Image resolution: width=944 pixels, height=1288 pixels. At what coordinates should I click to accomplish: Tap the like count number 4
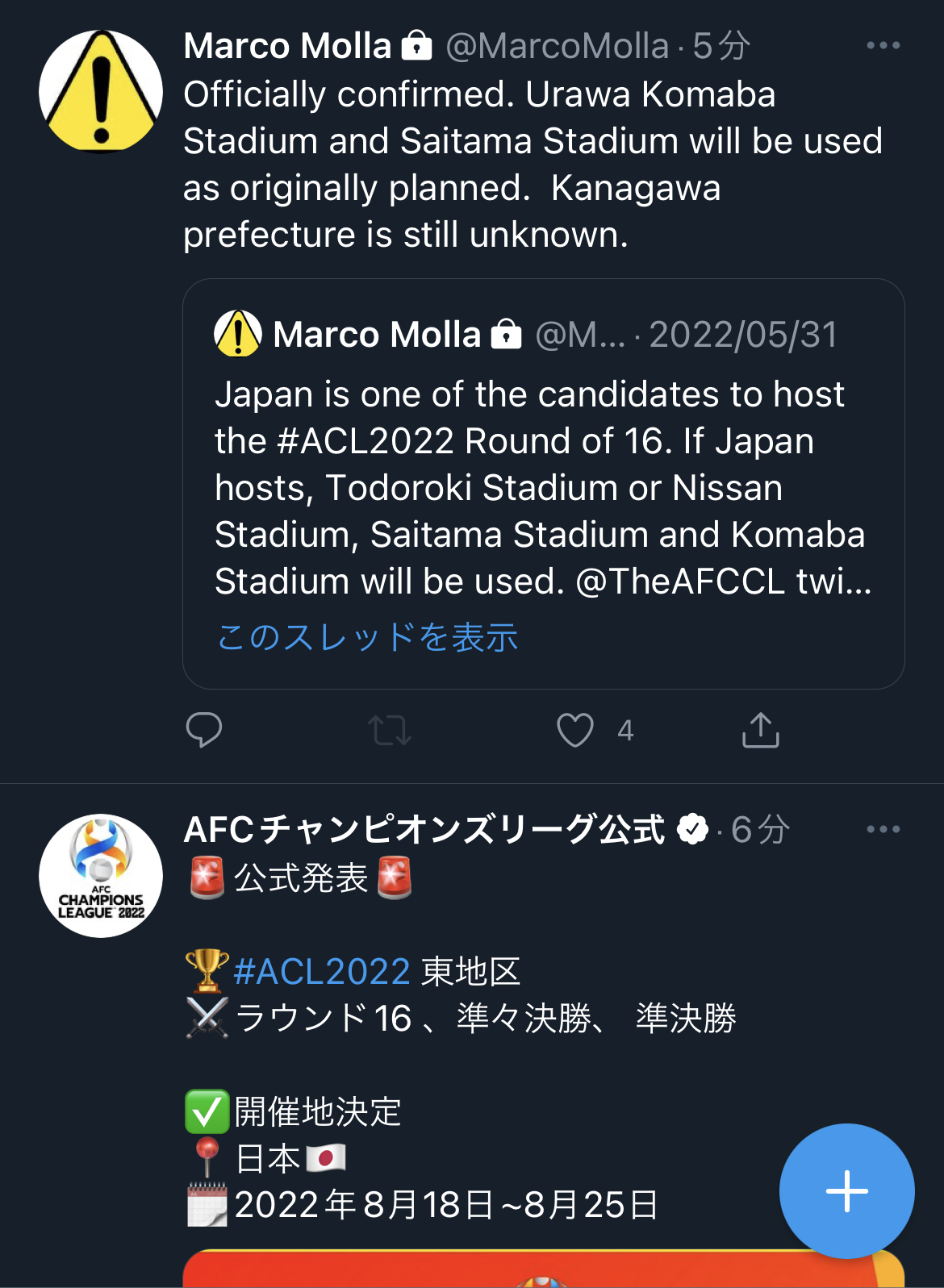tap(625, 731)
